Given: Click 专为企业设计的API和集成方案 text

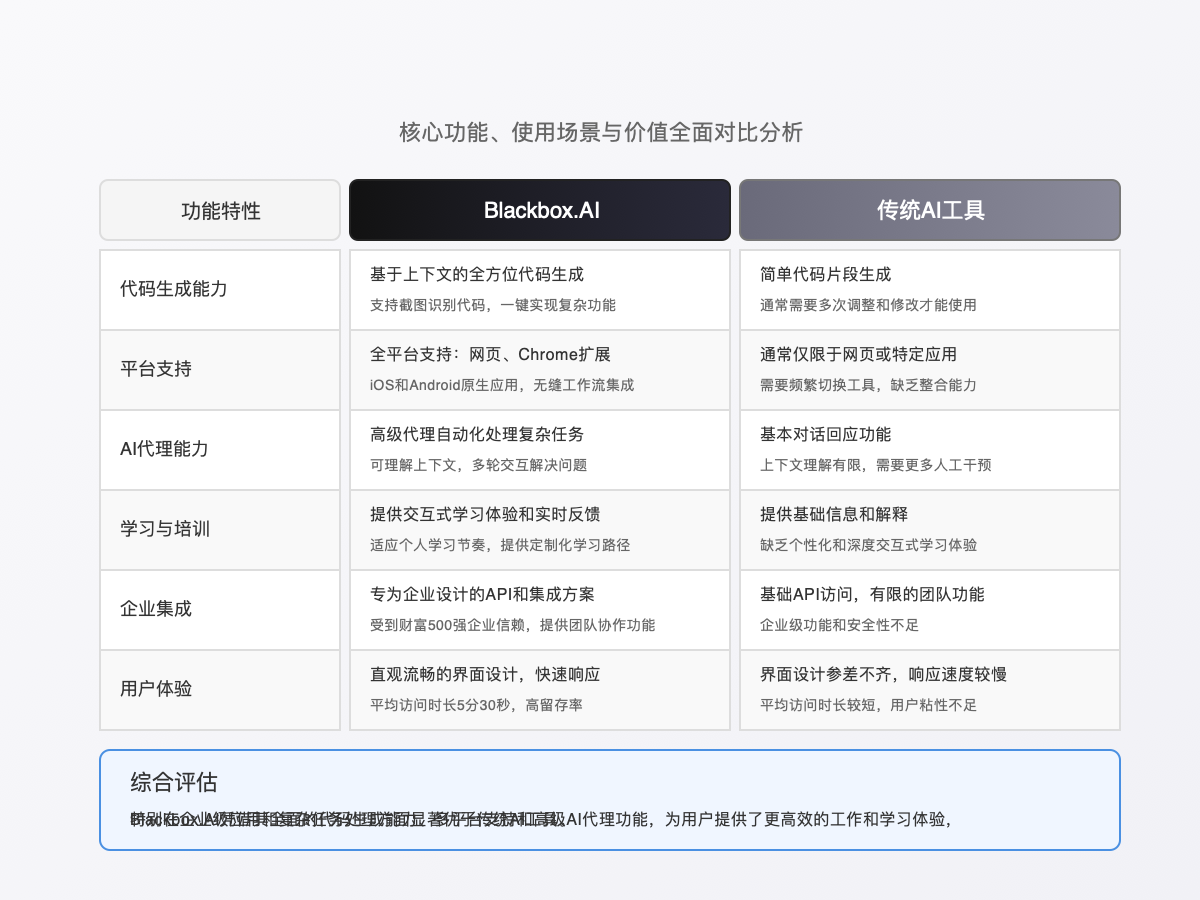Looking at the screenshot, I should (482, 594).
